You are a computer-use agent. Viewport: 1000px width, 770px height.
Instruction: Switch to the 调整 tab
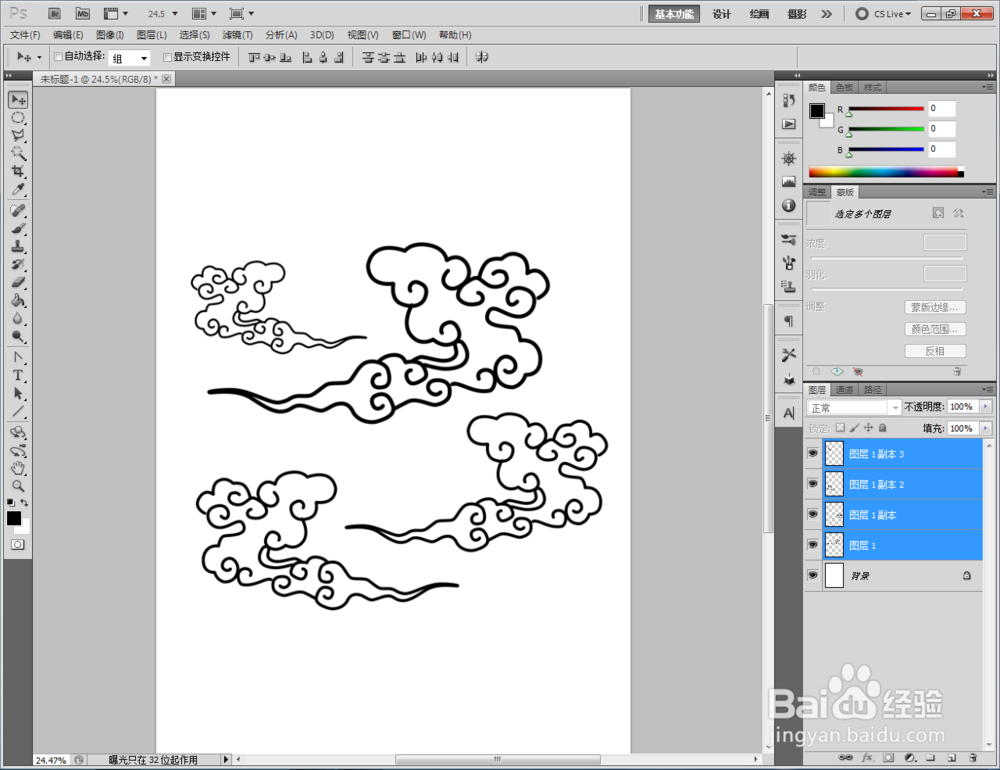click(x=817, y=192)
